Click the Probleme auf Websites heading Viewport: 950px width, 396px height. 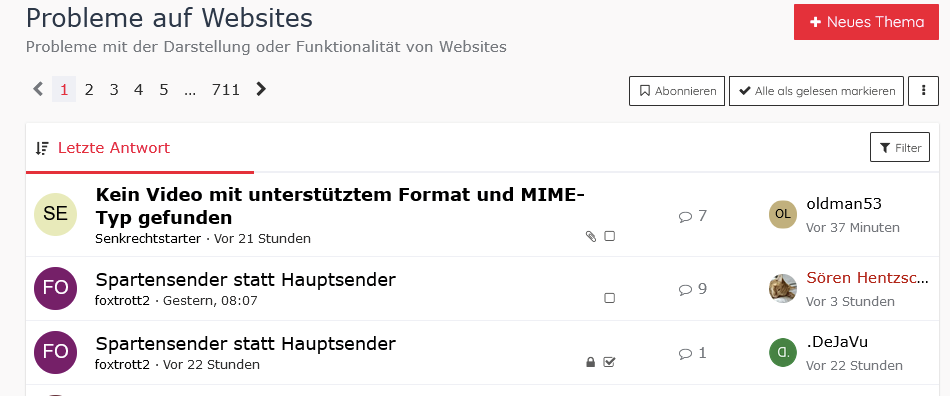pyautogui.click(x=170, y=18)
